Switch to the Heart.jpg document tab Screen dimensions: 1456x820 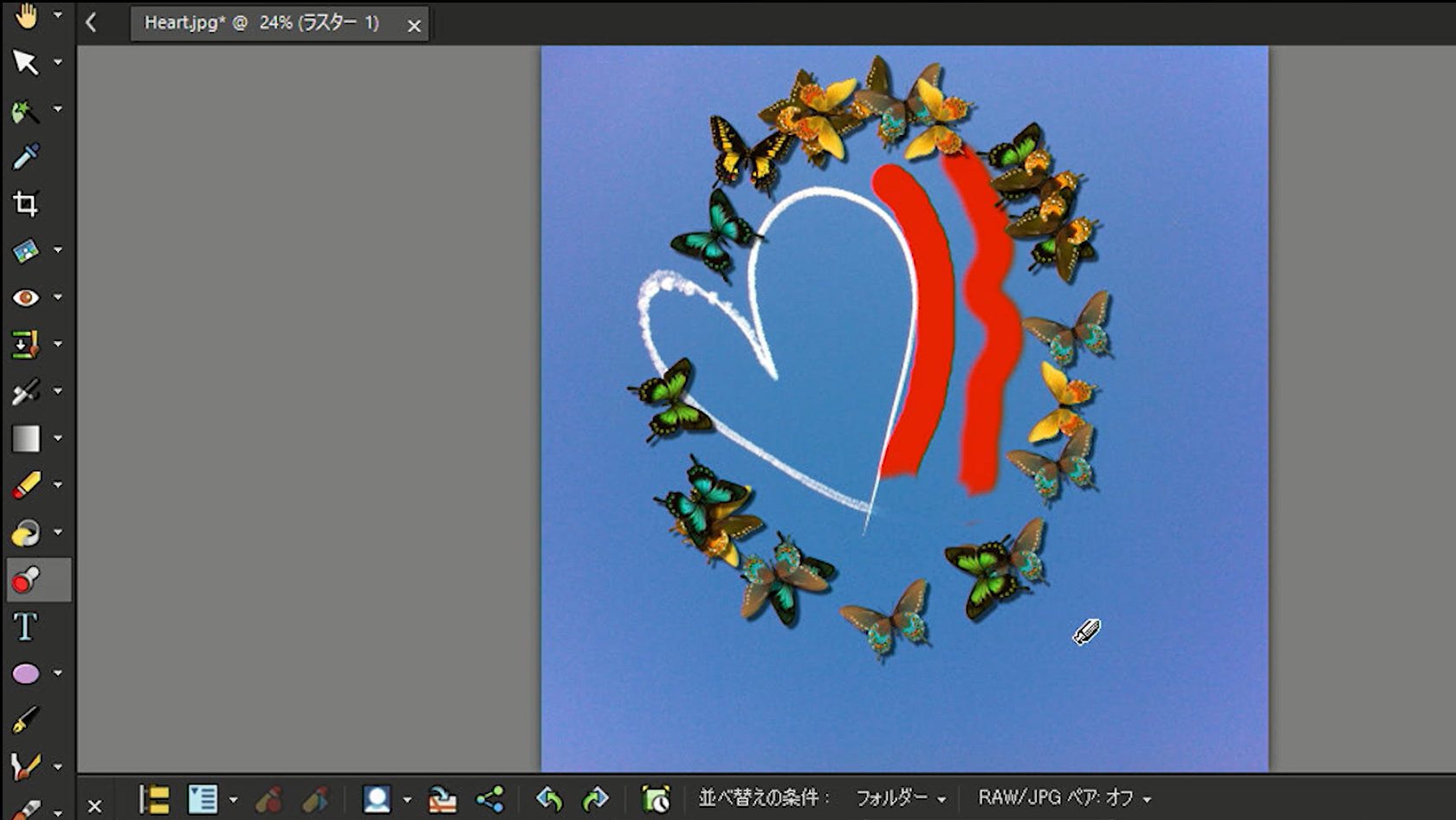point(261,23)
